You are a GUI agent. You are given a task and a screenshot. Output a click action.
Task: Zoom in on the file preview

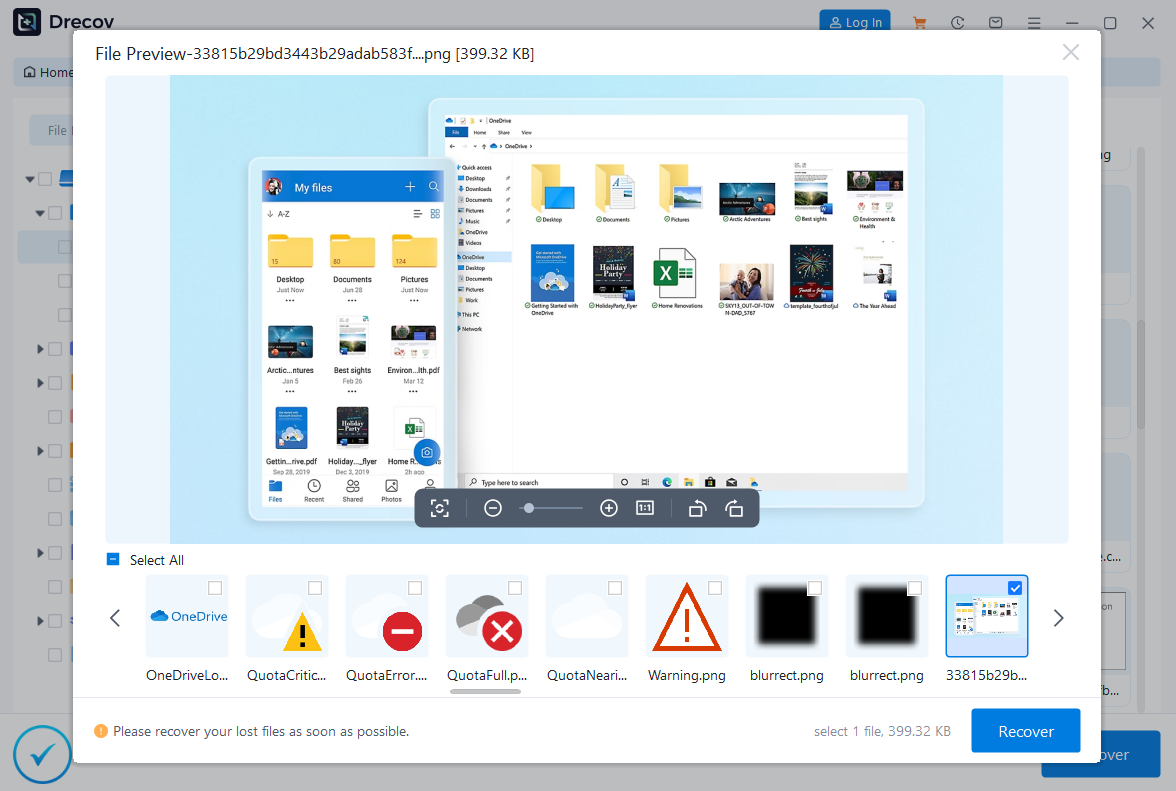coord(609,507)
